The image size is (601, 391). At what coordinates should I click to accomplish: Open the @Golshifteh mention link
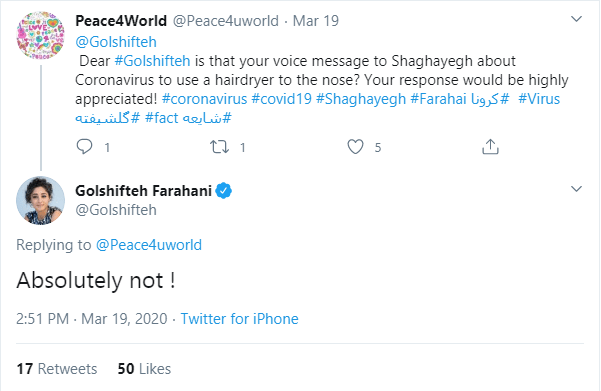116,42
